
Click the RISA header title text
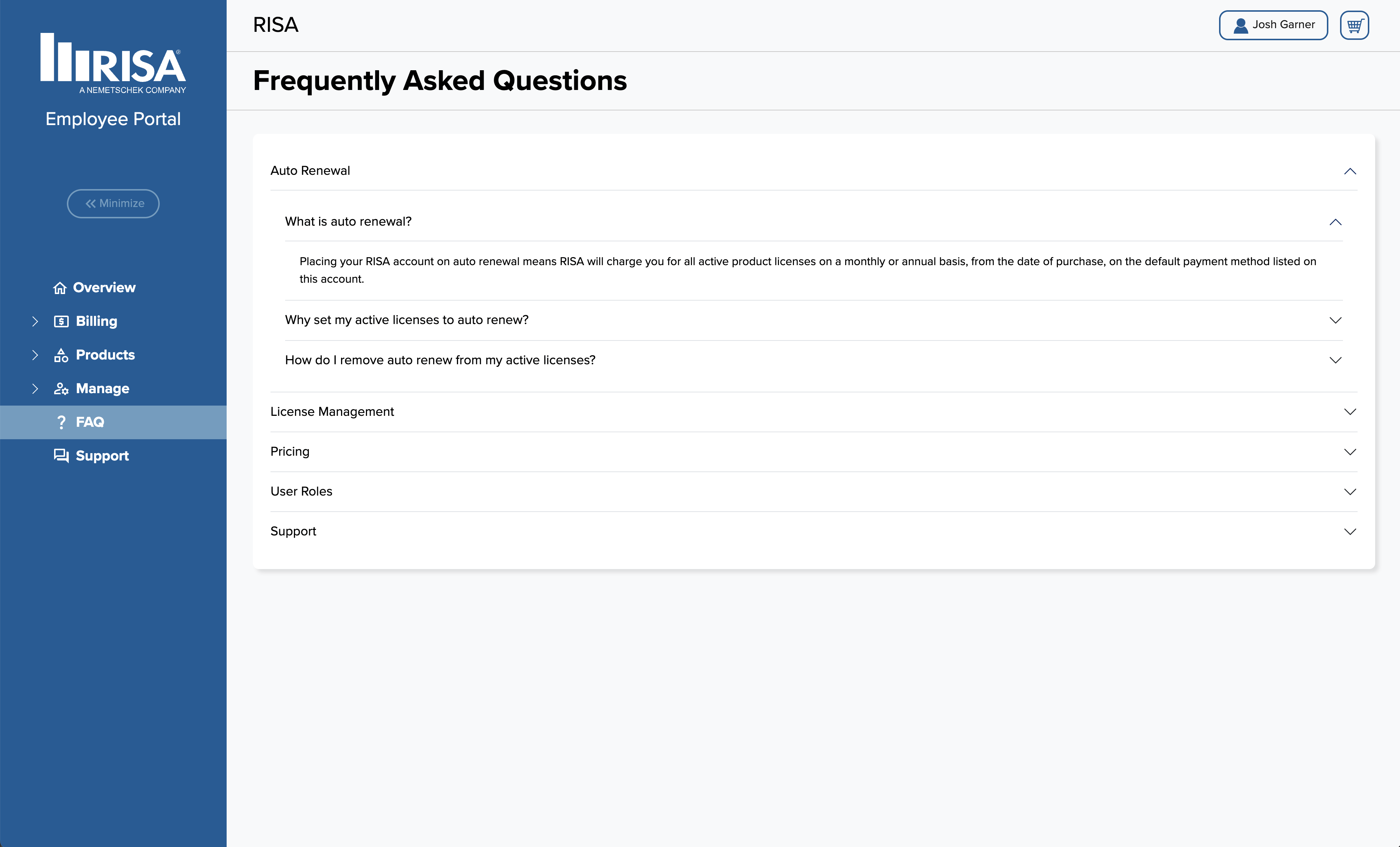click(x=276, y=25)
